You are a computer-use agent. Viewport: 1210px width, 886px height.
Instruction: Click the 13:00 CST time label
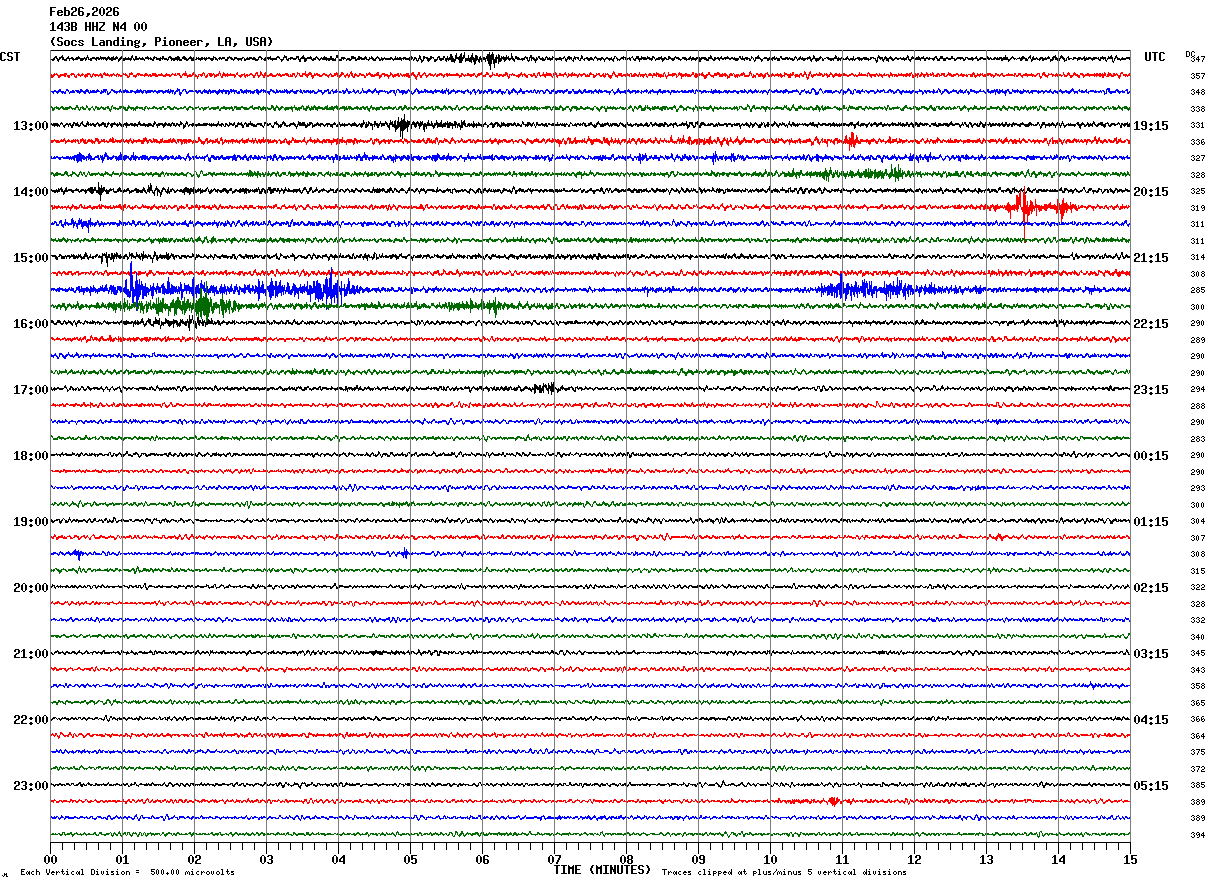click(x=30, y=126)
